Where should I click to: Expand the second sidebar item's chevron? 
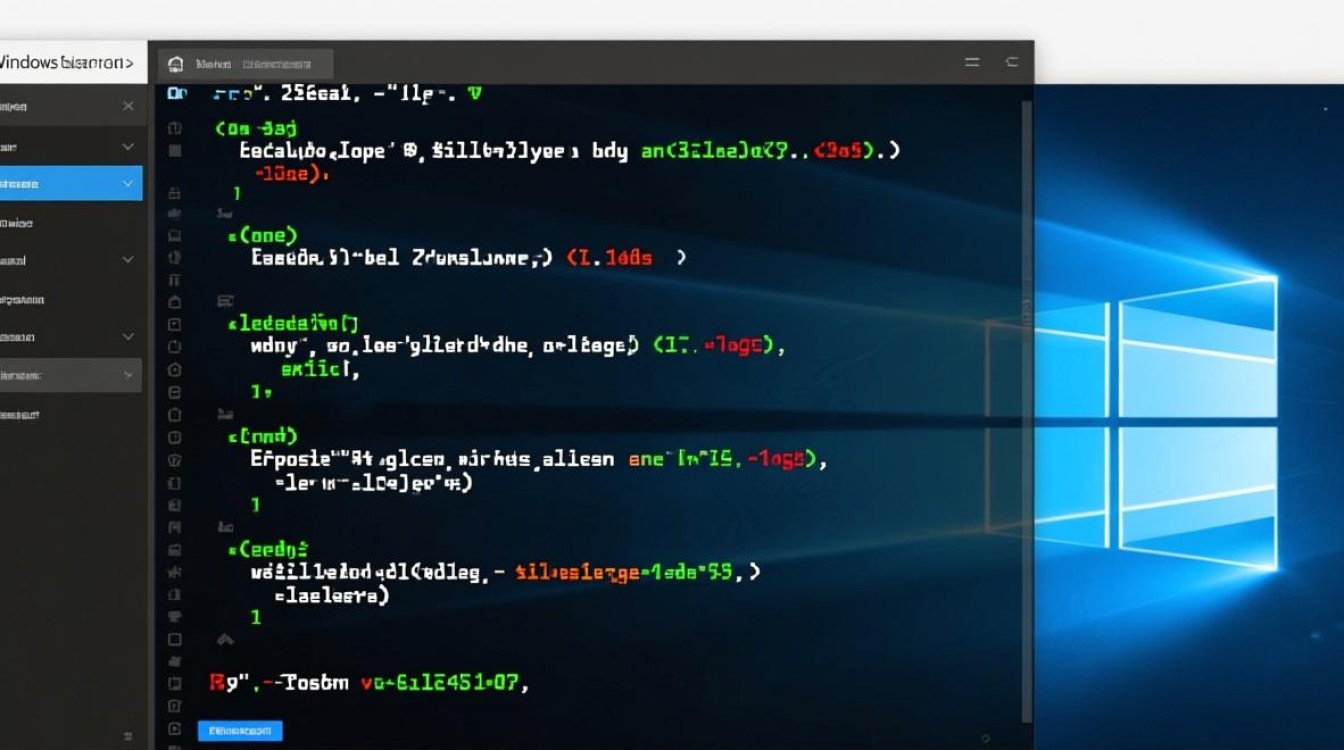click(x=128, y=147)
